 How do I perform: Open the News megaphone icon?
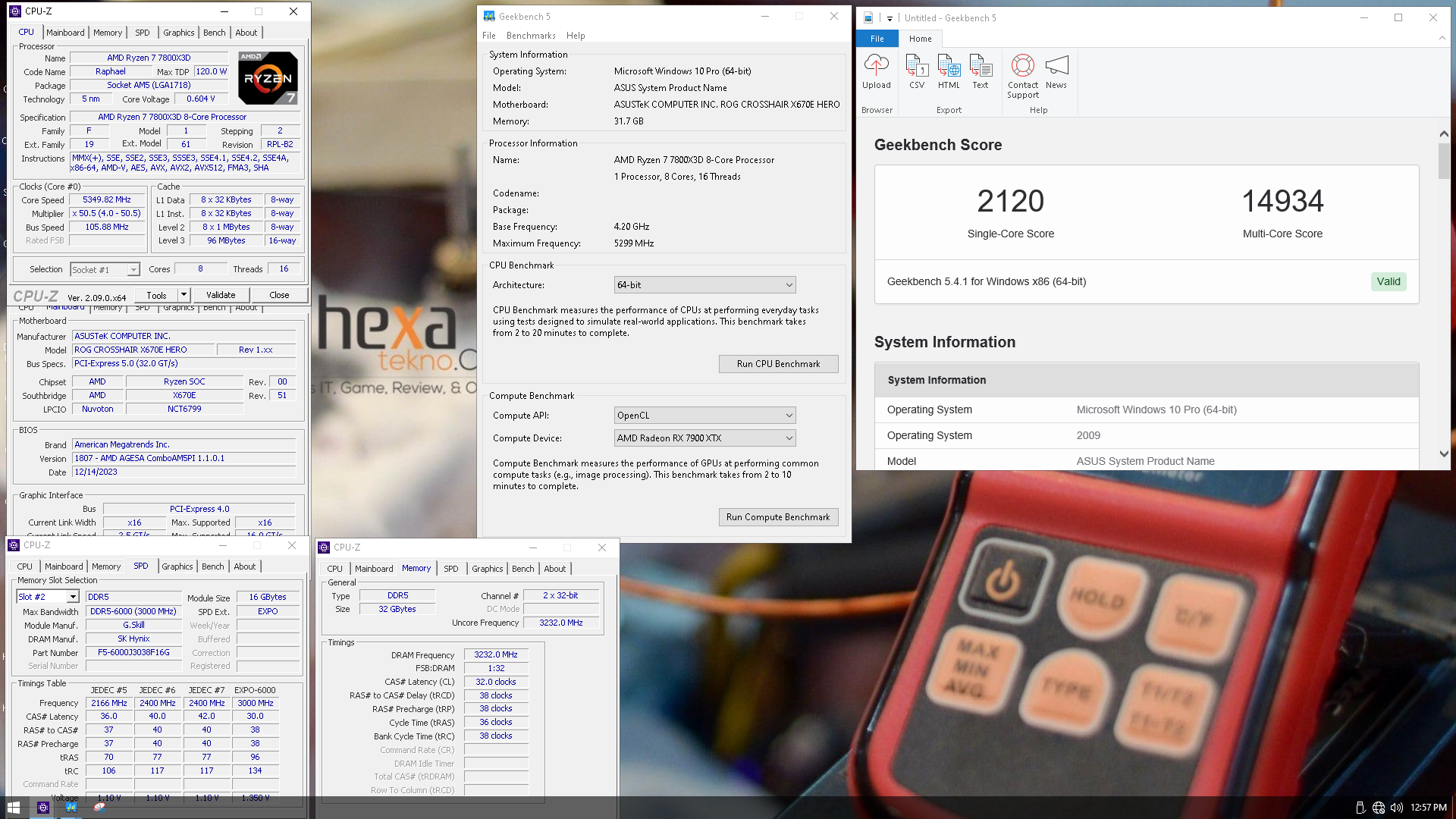click(x=1056, y=66)
